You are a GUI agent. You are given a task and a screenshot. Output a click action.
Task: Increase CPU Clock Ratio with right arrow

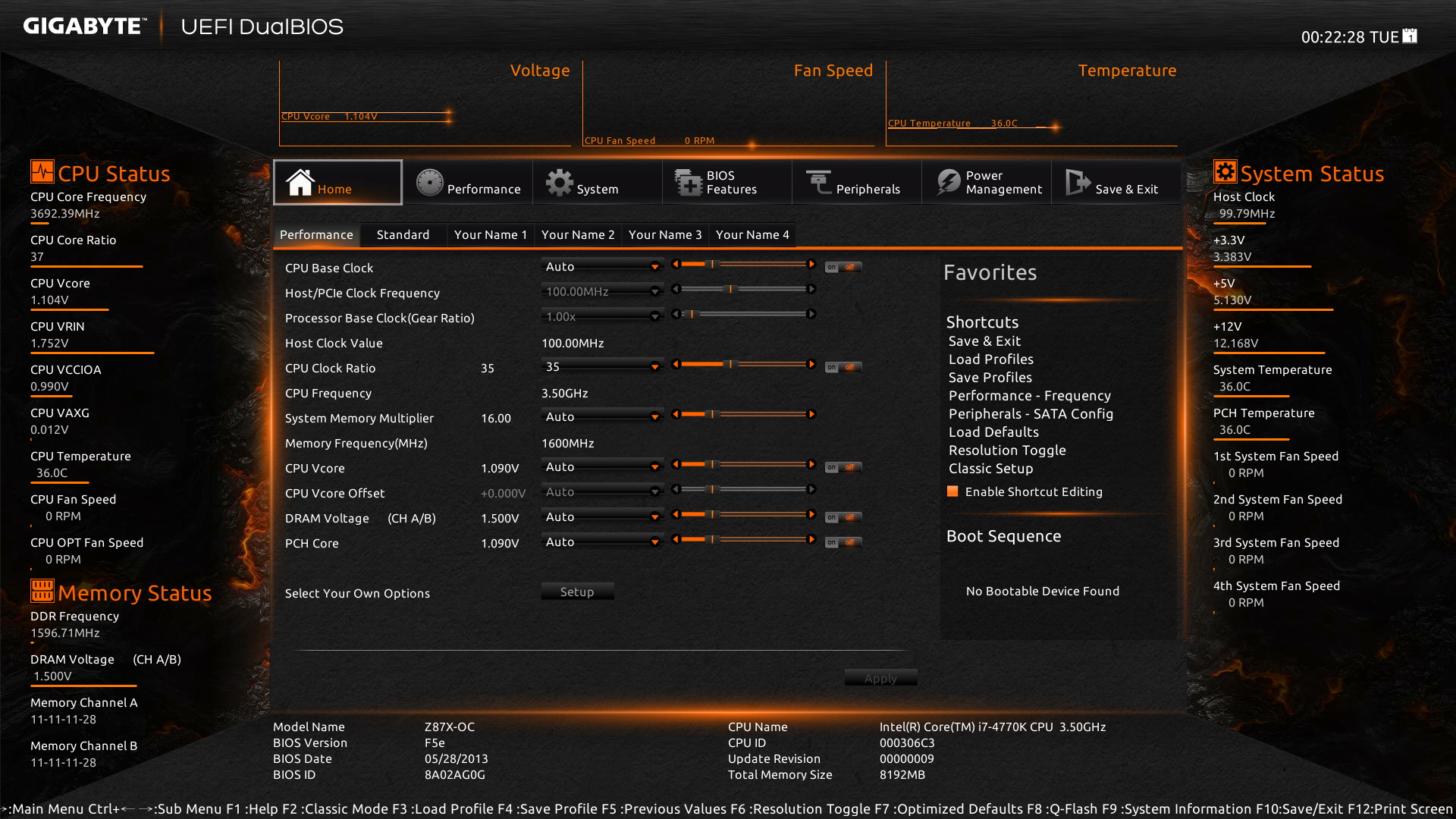click(x=811, y=364)
